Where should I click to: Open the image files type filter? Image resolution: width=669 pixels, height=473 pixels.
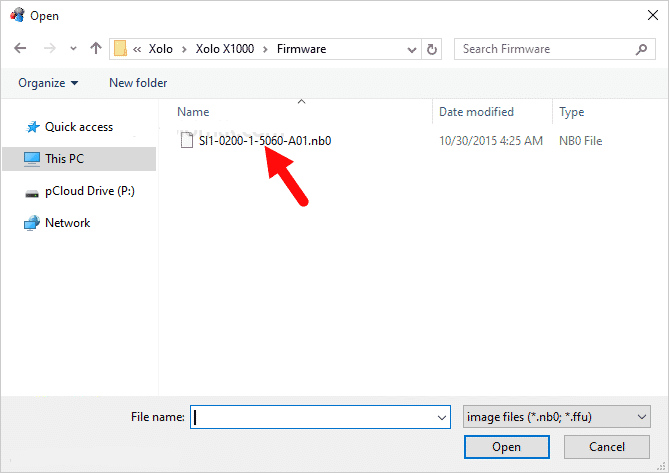click(556, 417)
